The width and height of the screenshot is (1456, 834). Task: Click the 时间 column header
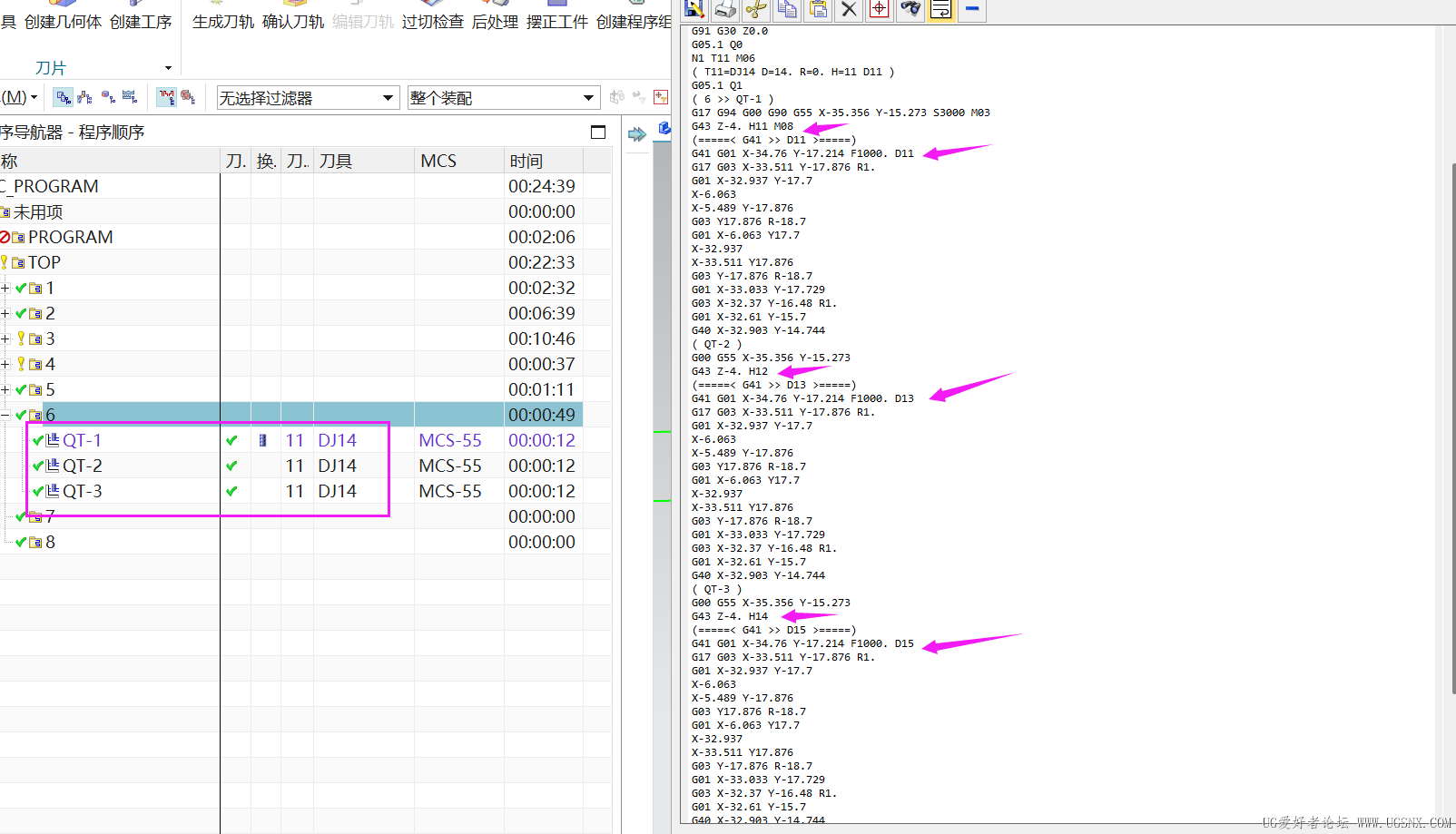point(526,161)
